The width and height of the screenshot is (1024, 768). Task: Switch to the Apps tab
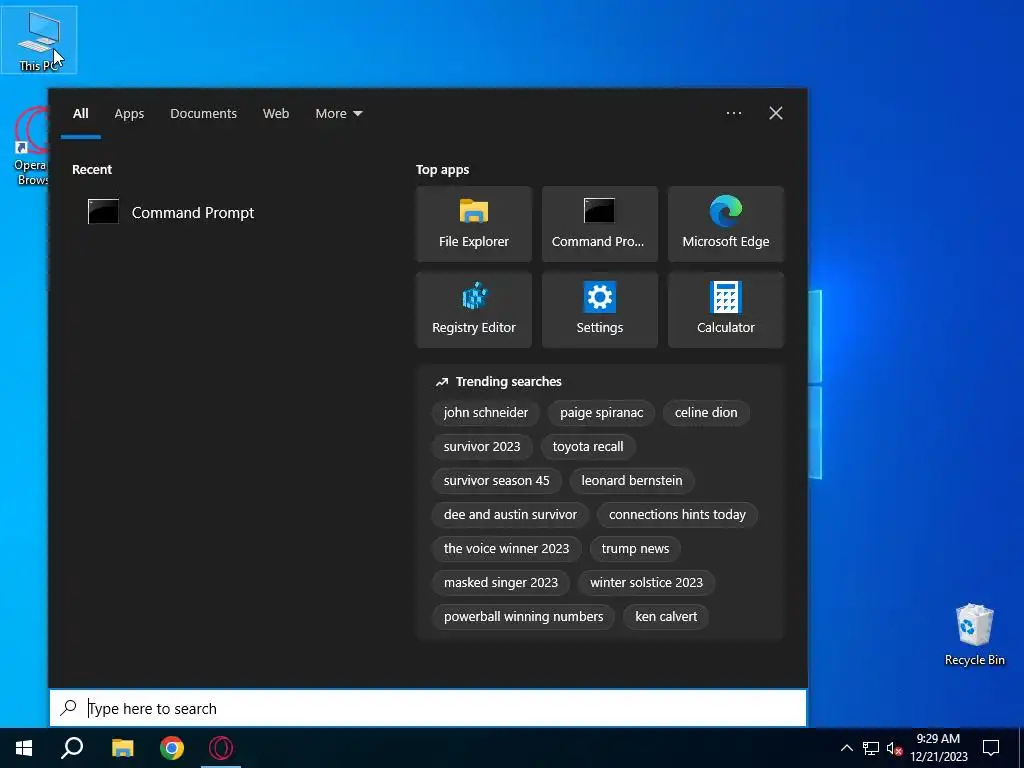pos(129,114)
